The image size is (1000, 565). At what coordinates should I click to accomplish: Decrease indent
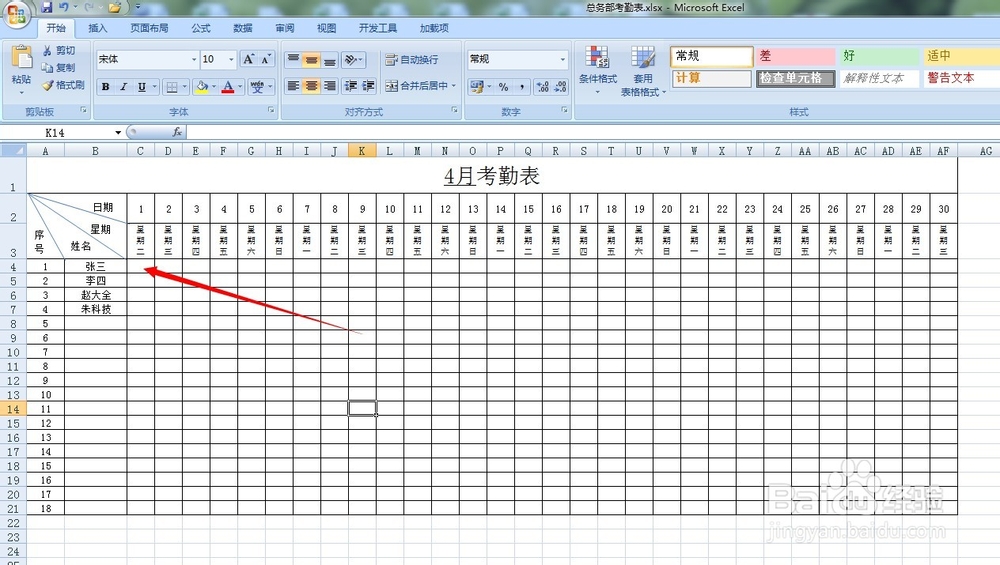[x=351, y=85]
